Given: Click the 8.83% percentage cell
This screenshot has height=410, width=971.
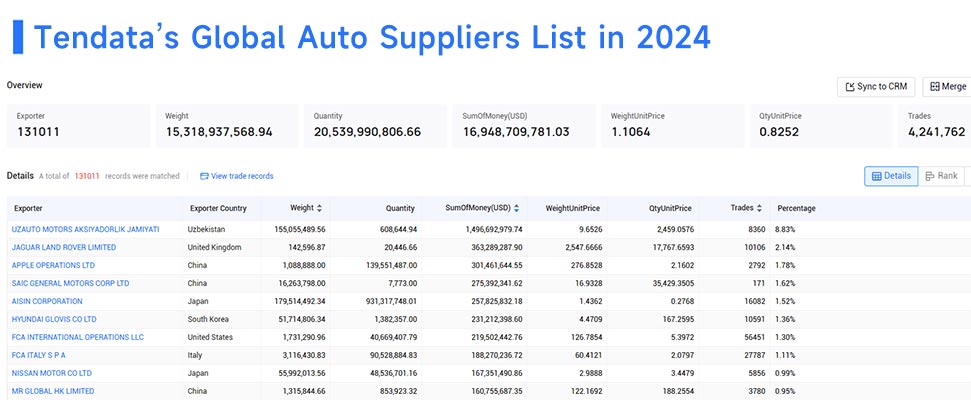Looking at the screenshot, I should (x=785, y=229).
